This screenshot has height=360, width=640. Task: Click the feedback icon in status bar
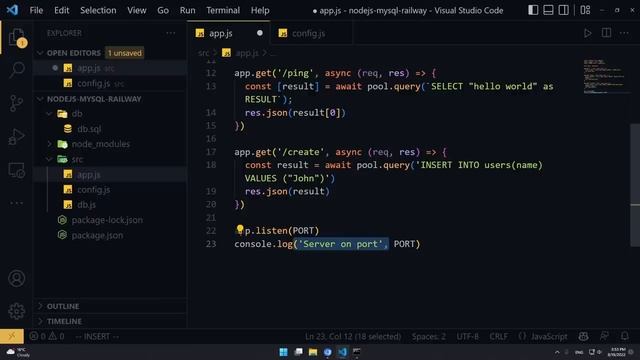[x=604, y=336]
